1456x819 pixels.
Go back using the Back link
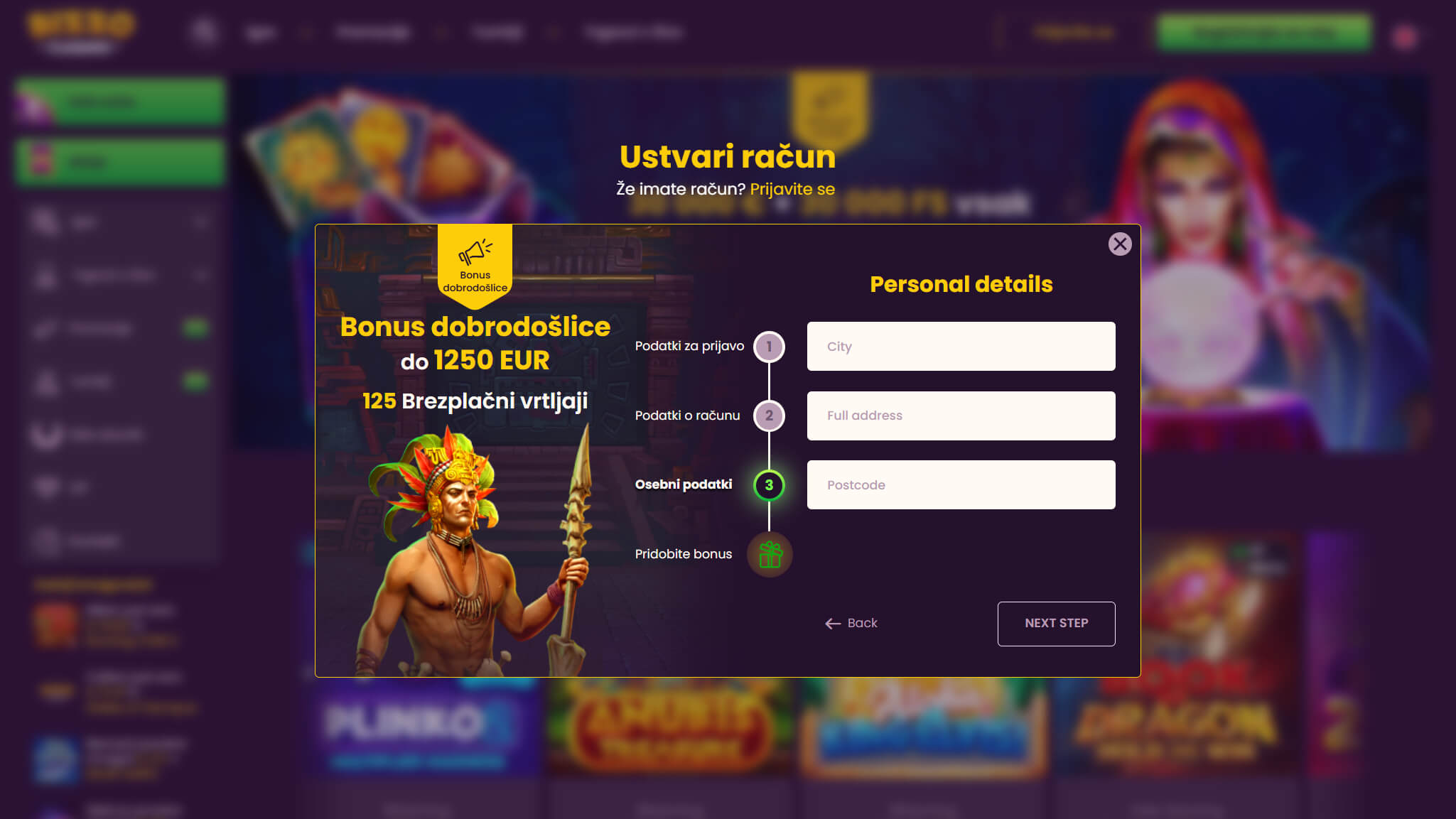(851, 623)
